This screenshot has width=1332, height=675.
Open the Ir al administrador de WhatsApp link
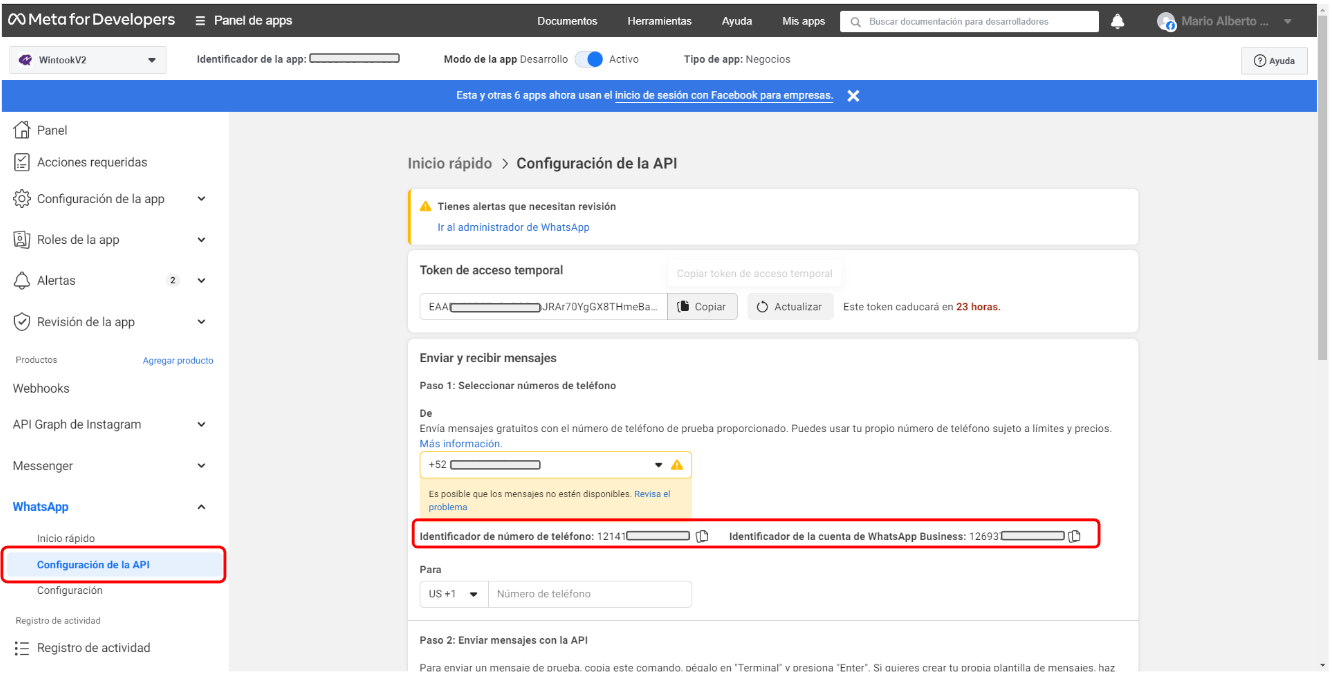pos(513,227)
